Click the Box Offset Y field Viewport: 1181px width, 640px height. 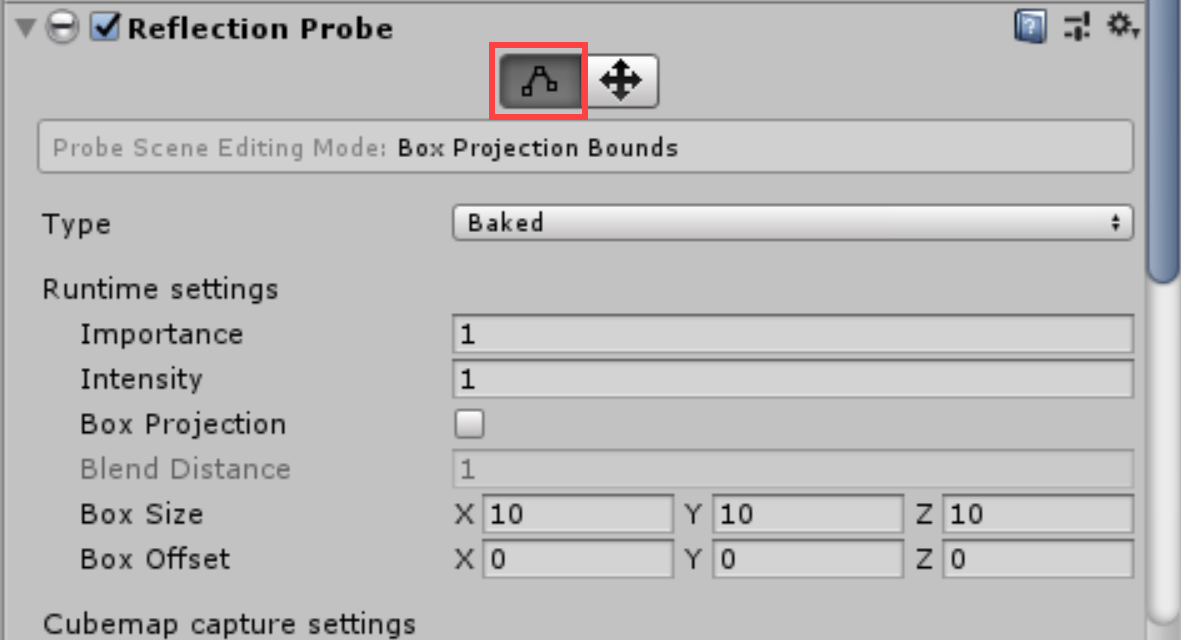(x=807, y=559)
